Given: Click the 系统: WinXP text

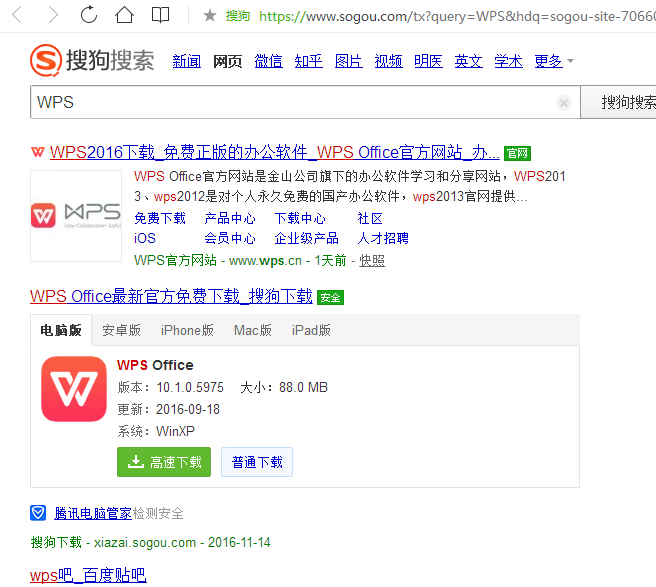Looking at the screenshot, I should [x=156, y=431].
